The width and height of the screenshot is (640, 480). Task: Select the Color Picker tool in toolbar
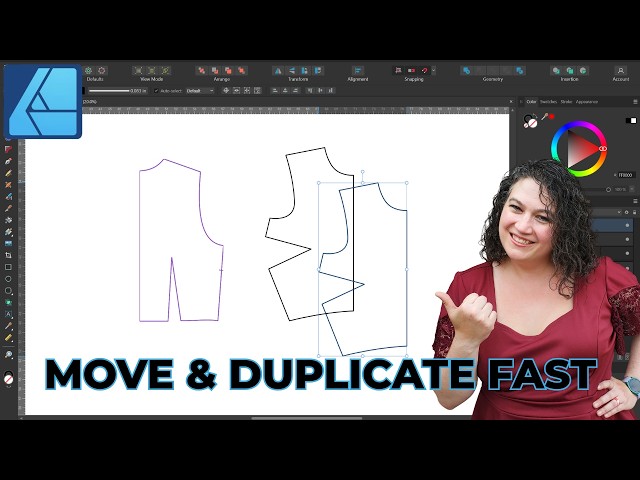(8, 326)
